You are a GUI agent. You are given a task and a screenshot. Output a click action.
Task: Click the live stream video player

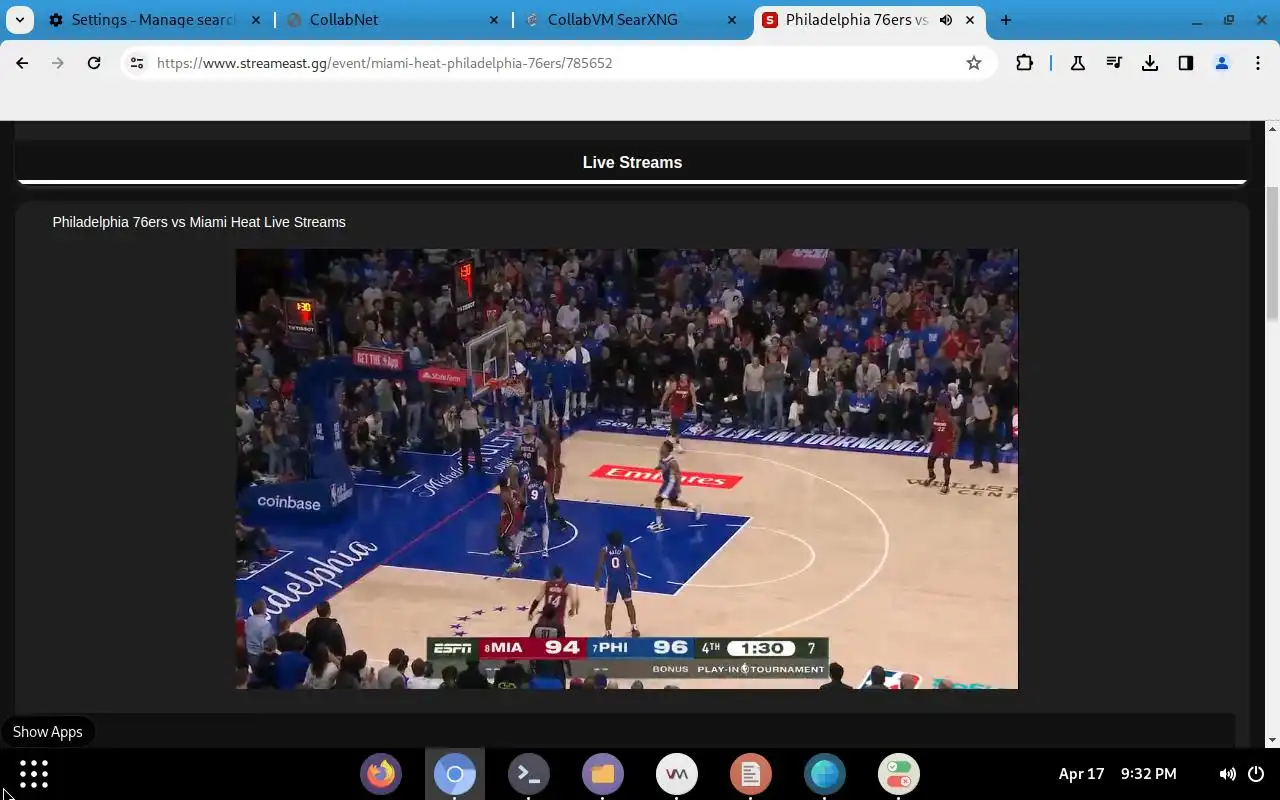[627, 469]
